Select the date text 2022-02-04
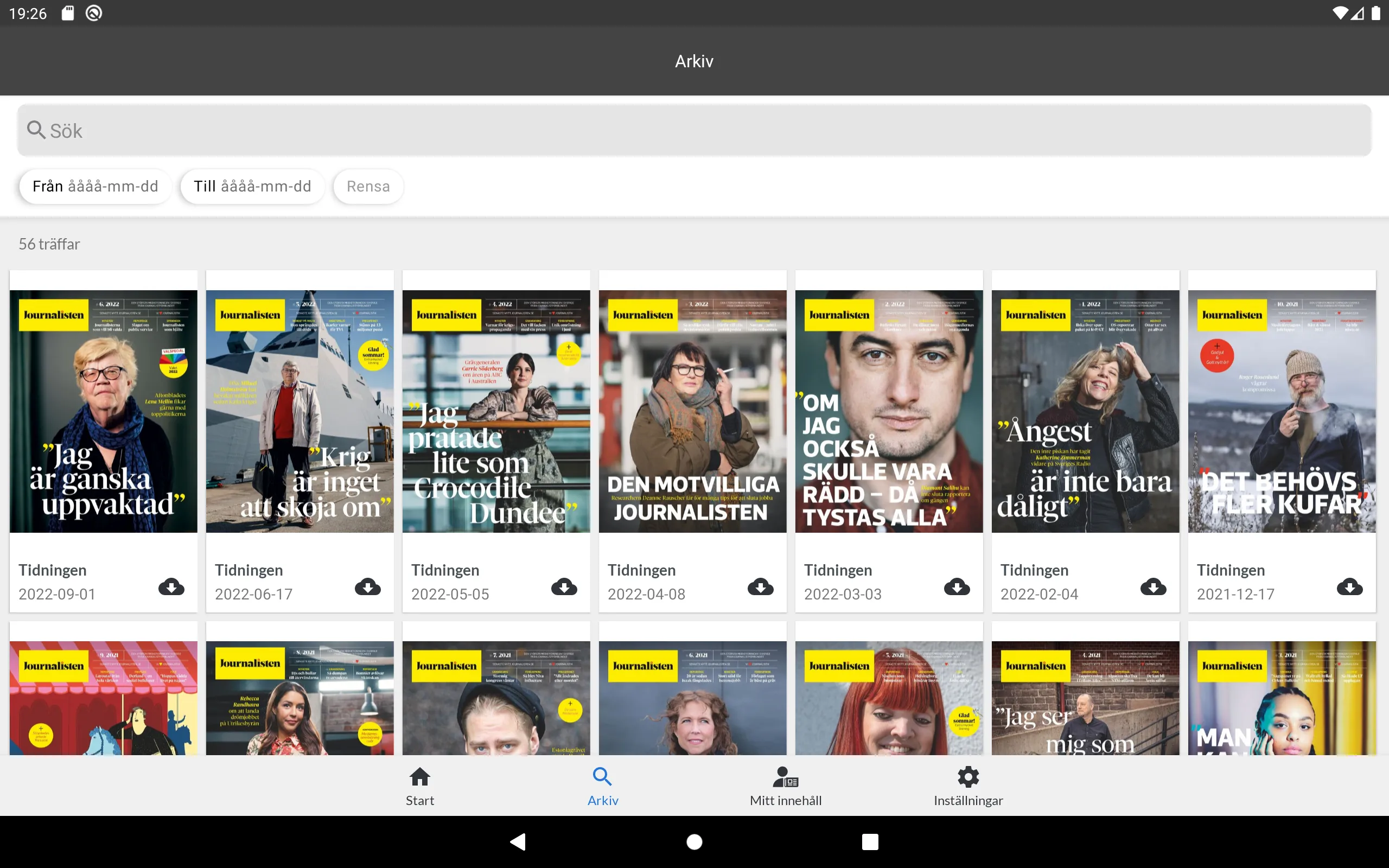This screenshot has width=1389, height=868. tap(1039, 594)
